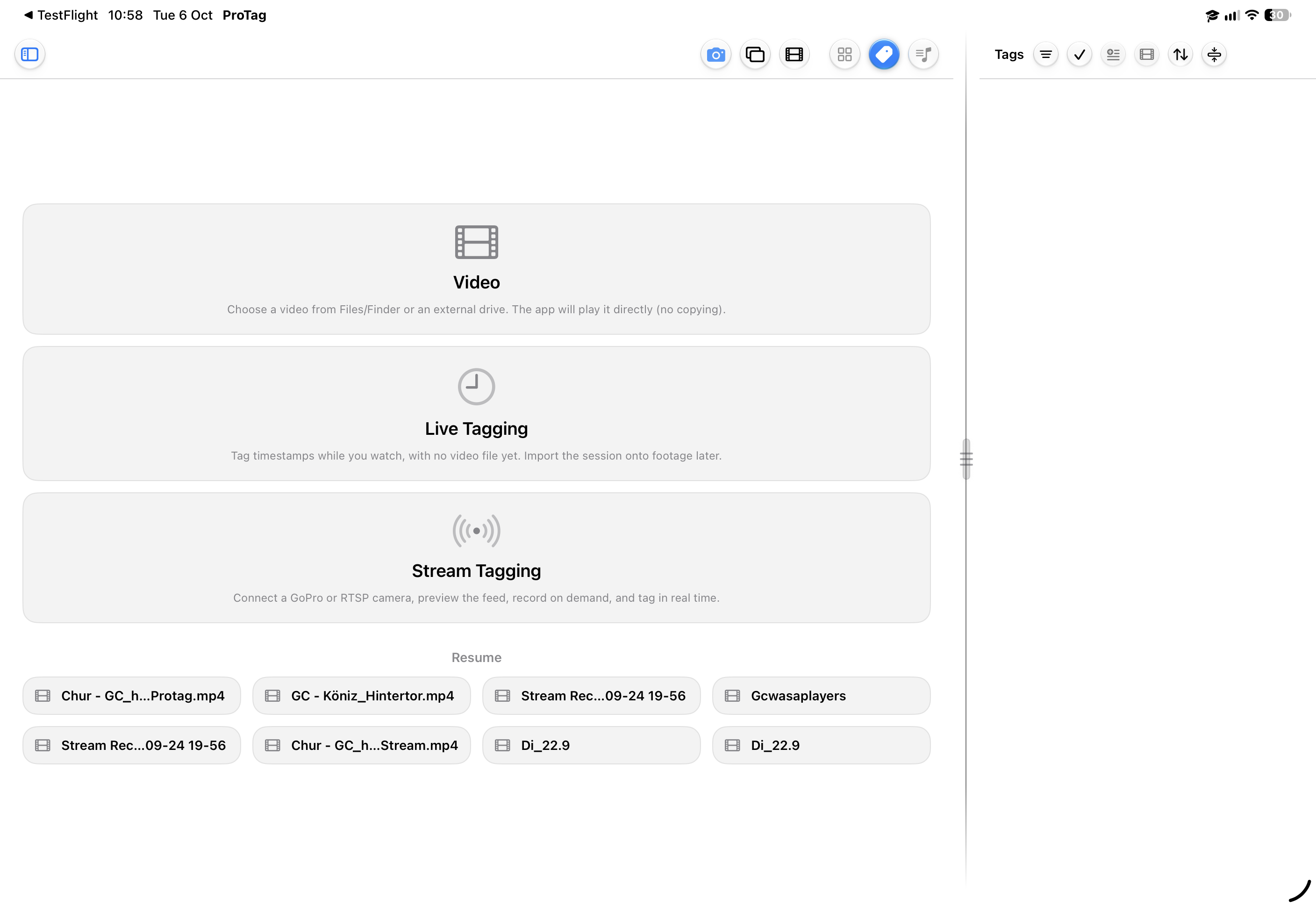The image size is (1316, 907).
Task: Resume Stream Rec in the top row
Action: [x=591, y=696]
